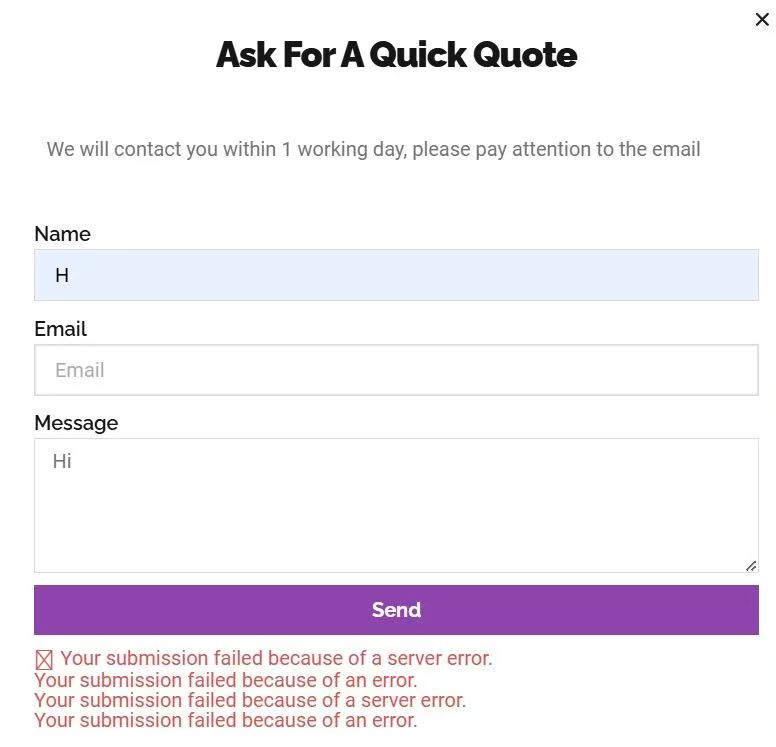Click the third error message line

250,701
